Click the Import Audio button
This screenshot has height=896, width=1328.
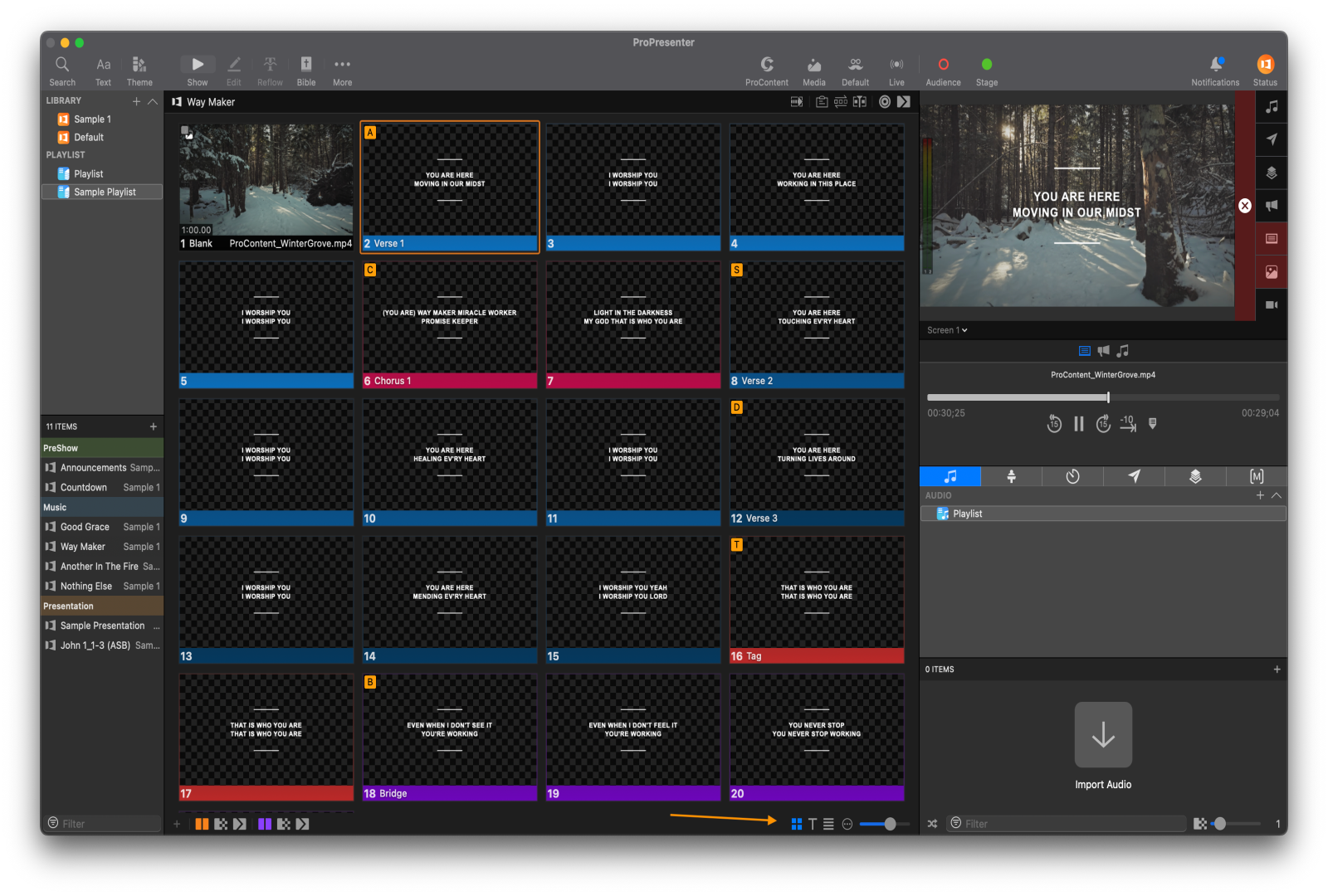[x=1102, y=736]
